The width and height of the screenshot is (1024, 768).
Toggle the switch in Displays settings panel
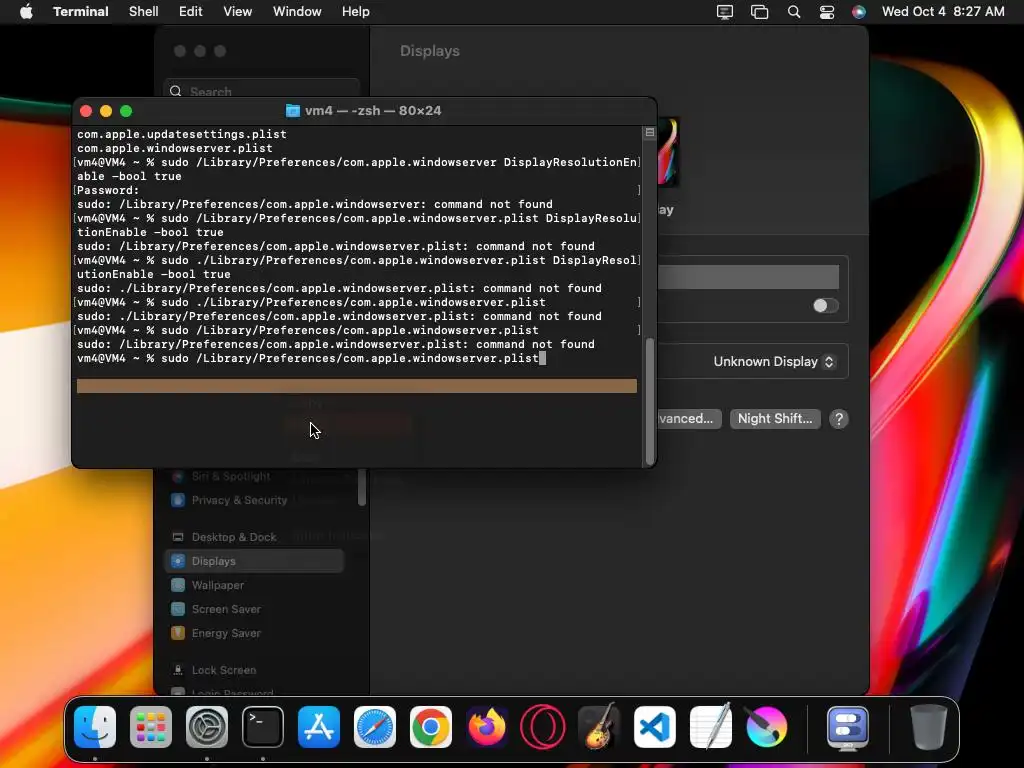coord(825,306)
